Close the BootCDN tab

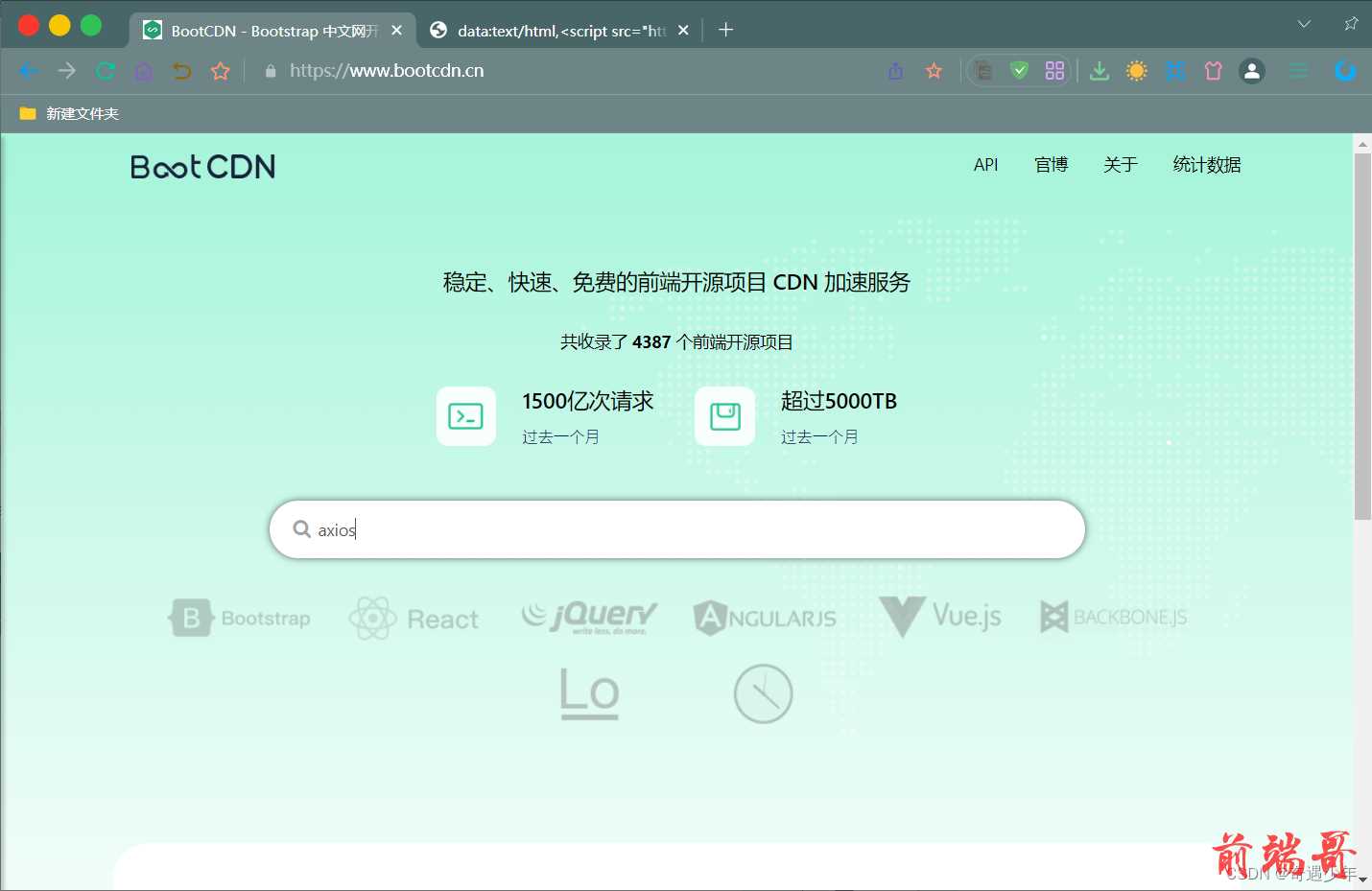[x=397, y=31]
